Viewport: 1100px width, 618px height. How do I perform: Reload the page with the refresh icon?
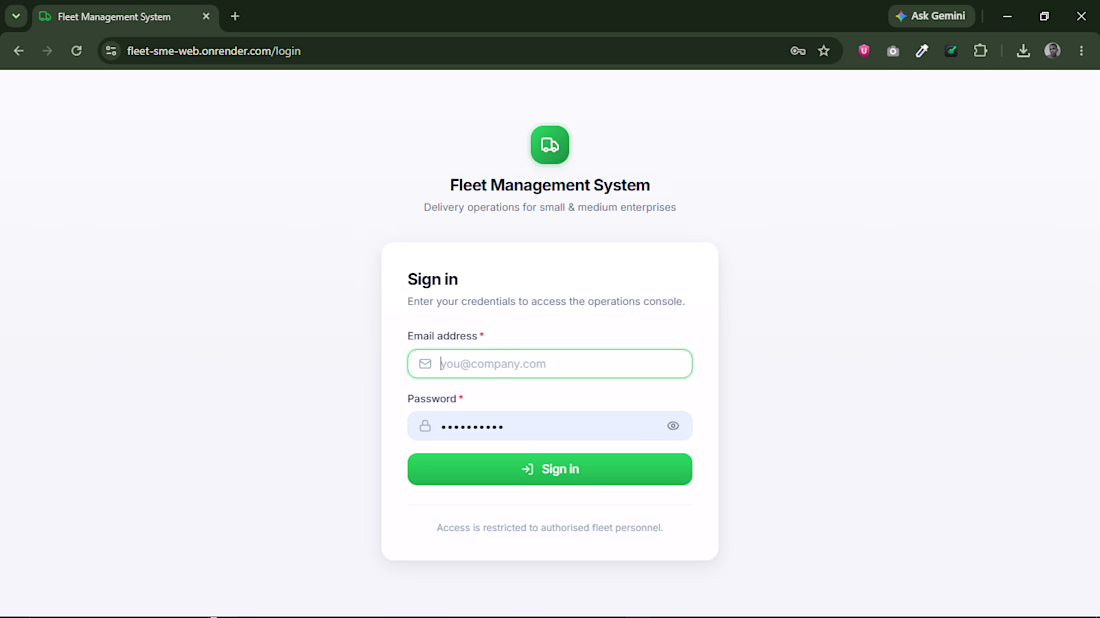pos(76,51)
